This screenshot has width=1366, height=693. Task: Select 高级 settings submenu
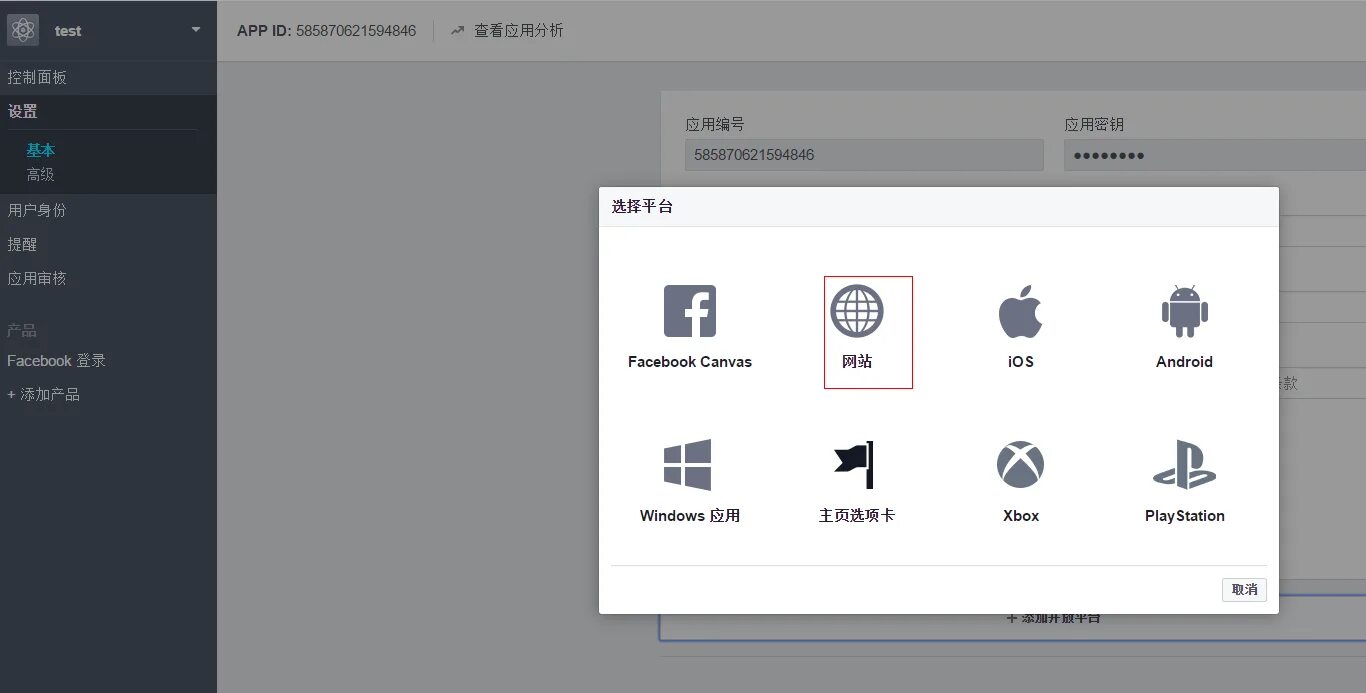click(x=40, y=174)
